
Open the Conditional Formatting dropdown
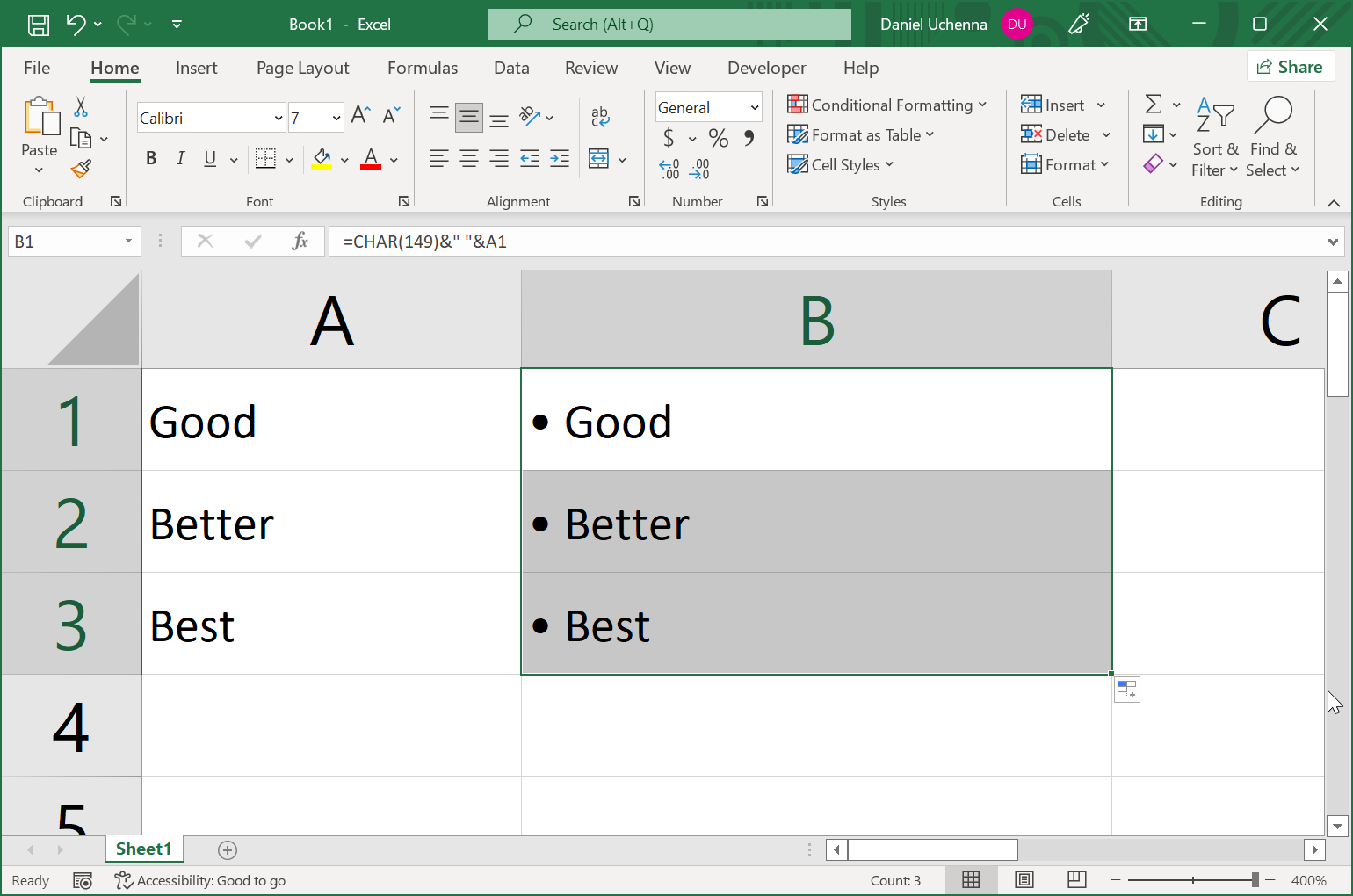[x=887, y=105]
